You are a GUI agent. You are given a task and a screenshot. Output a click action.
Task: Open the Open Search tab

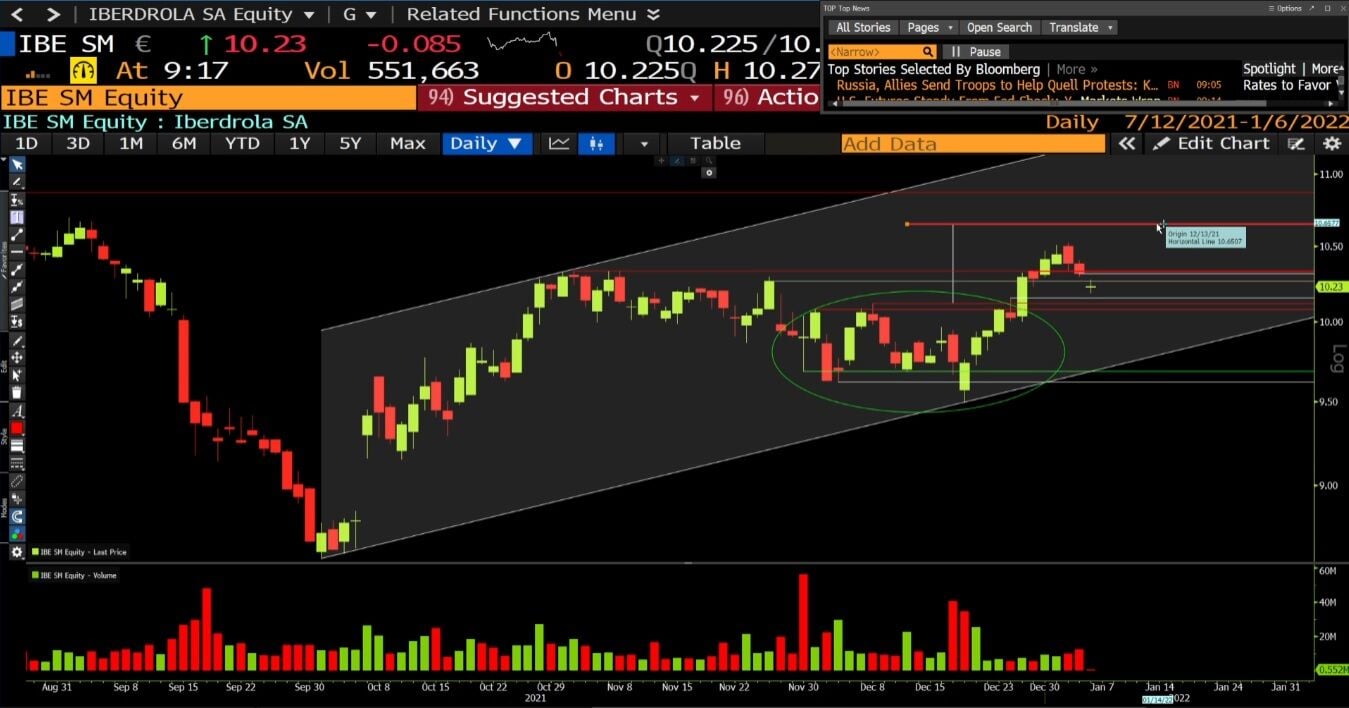coord(999,28)
